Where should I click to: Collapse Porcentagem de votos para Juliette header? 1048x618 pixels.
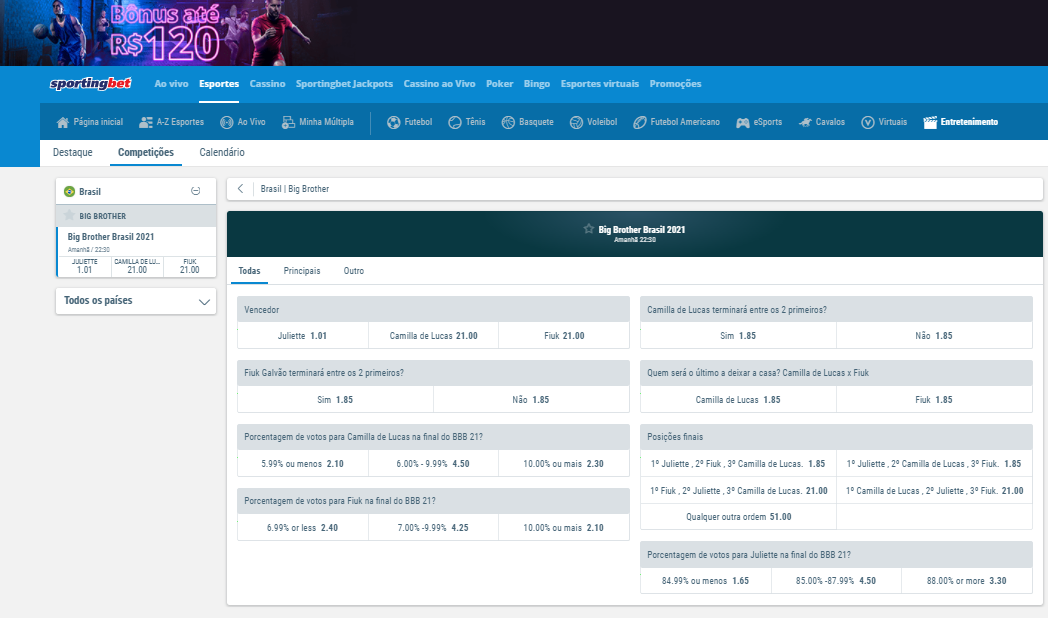[836, 555]
